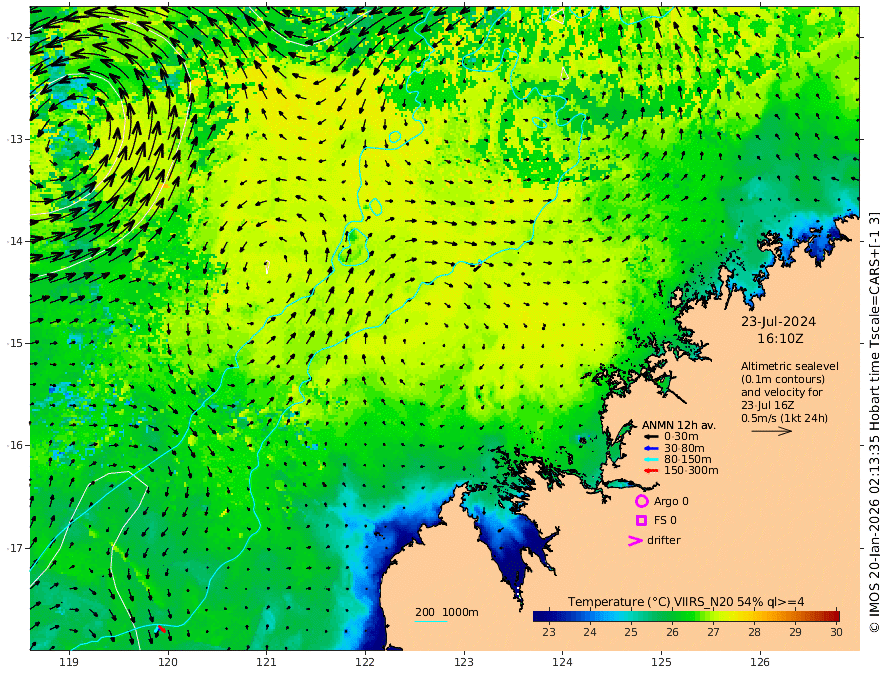Click the cyan 200m contour legend line
The height and width of the screenshot is (680, 880).
(431, 621)
